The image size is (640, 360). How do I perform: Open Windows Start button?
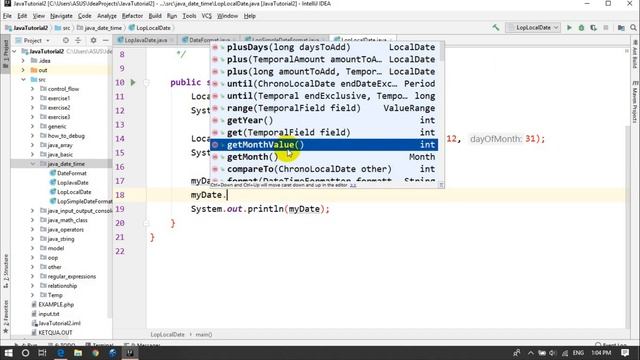coord(8,353)
